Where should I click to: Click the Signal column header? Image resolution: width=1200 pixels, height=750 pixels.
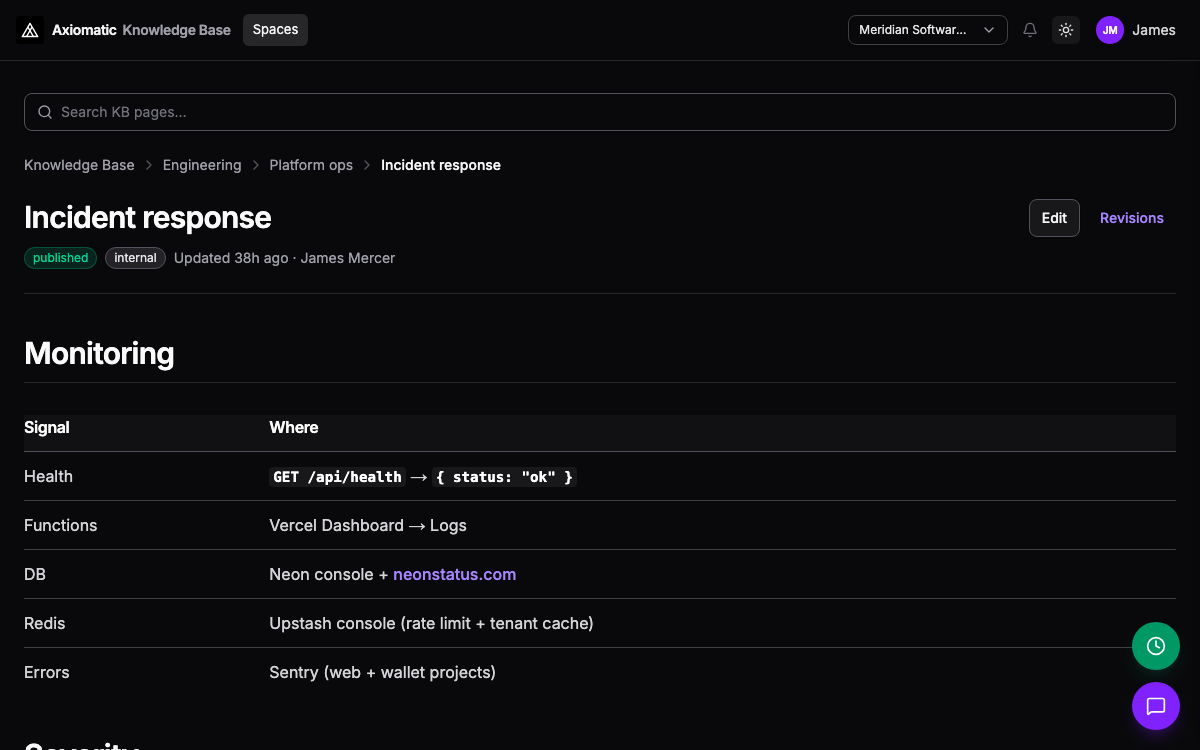(x=47, y=427)
